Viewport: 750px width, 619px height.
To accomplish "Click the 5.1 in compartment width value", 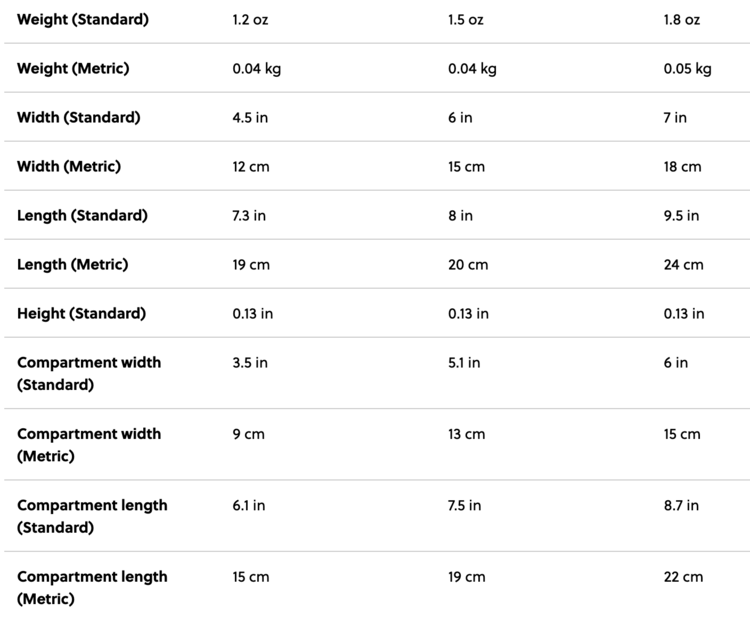I will [464, 363].
